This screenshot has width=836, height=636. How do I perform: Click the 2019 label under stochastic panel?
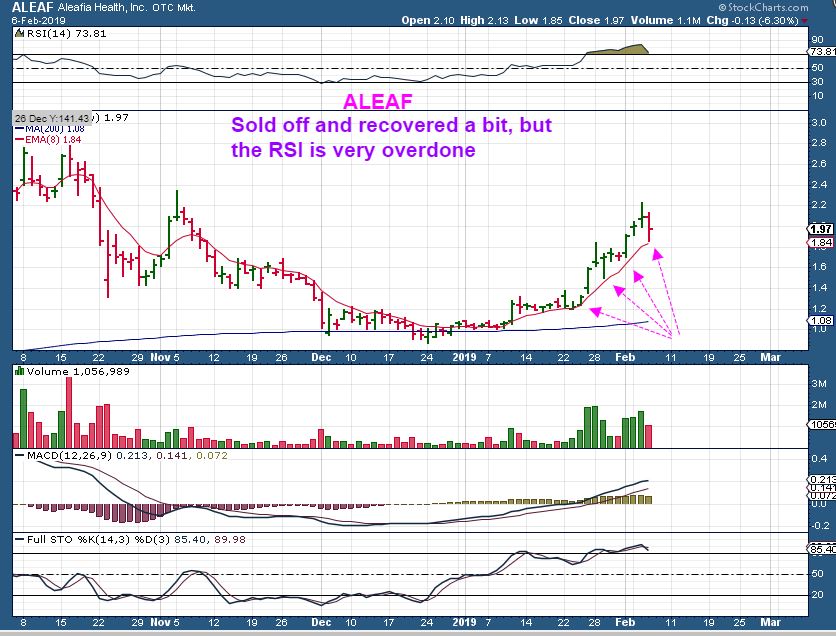tap(464, 622)
